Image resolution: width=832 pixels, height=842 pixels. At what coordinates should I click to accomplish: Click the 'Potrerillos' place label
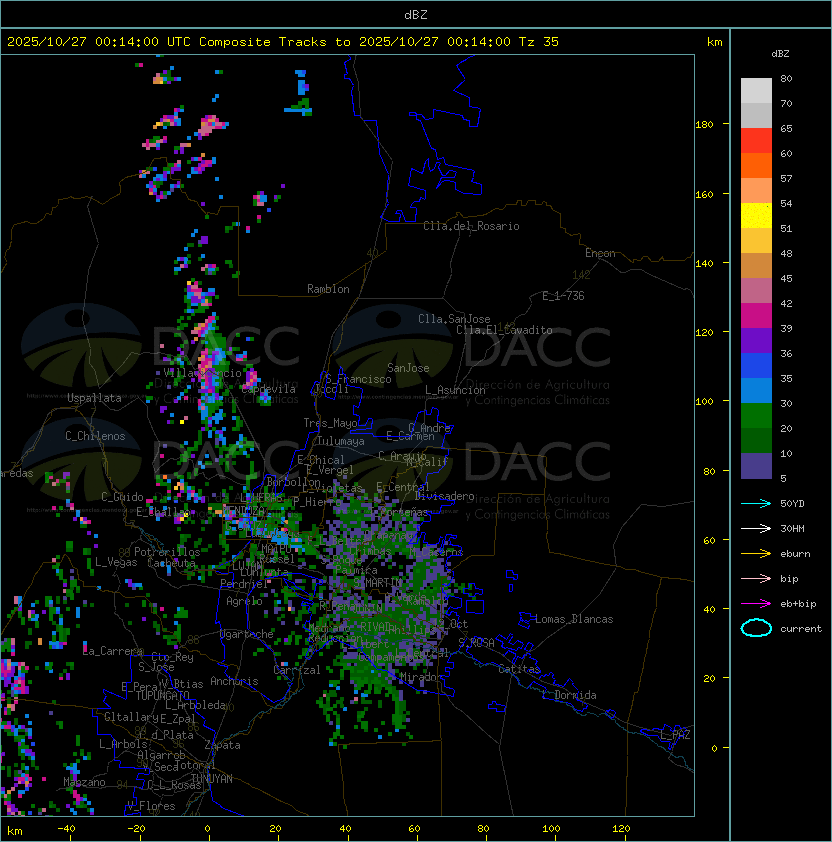167,552
